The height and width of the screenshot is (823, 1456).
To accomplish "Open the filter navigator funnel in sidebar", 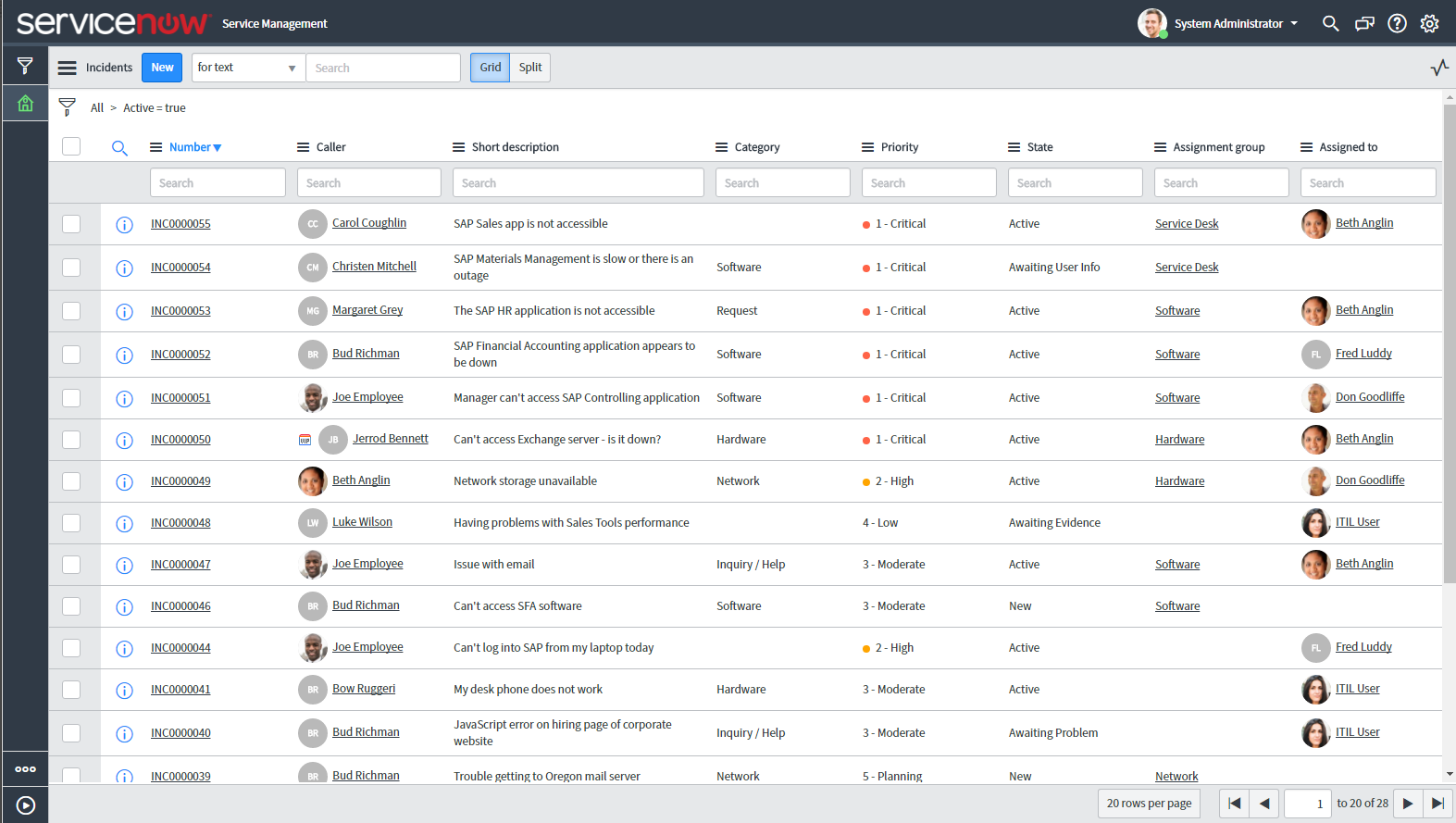I will coord(25,66).
